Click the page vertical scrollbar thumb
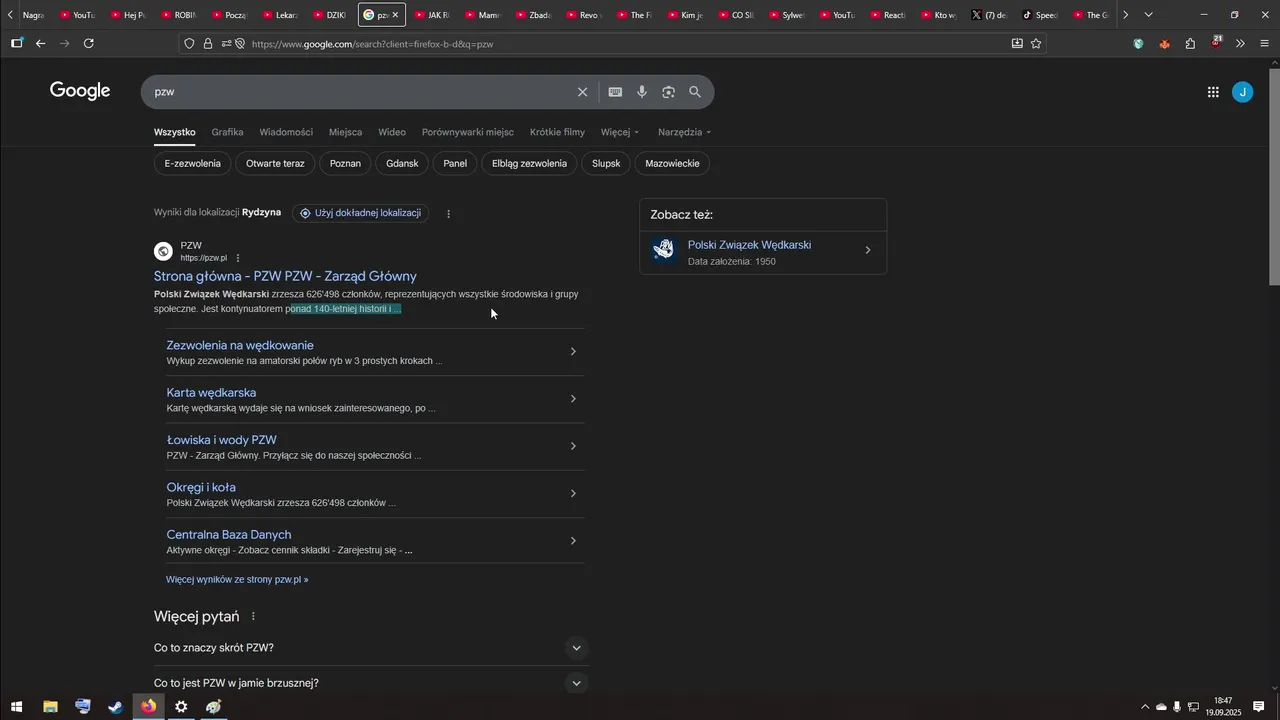This screenshot has width=1280, height=720. pyautogui.click(x=1274, y=175)
